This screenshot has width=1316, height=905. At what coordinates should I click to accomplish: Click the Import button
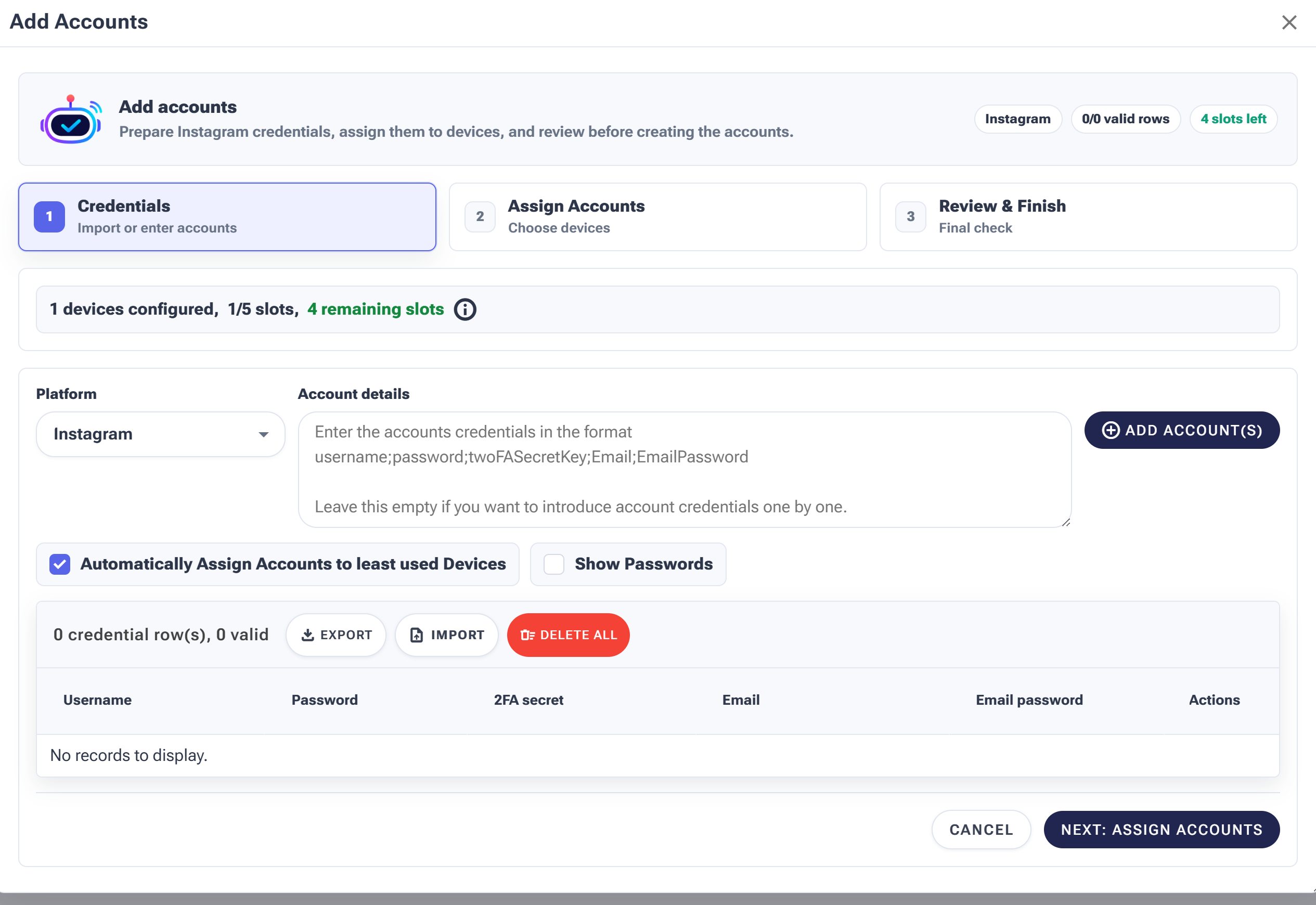(x=447, y=635)
